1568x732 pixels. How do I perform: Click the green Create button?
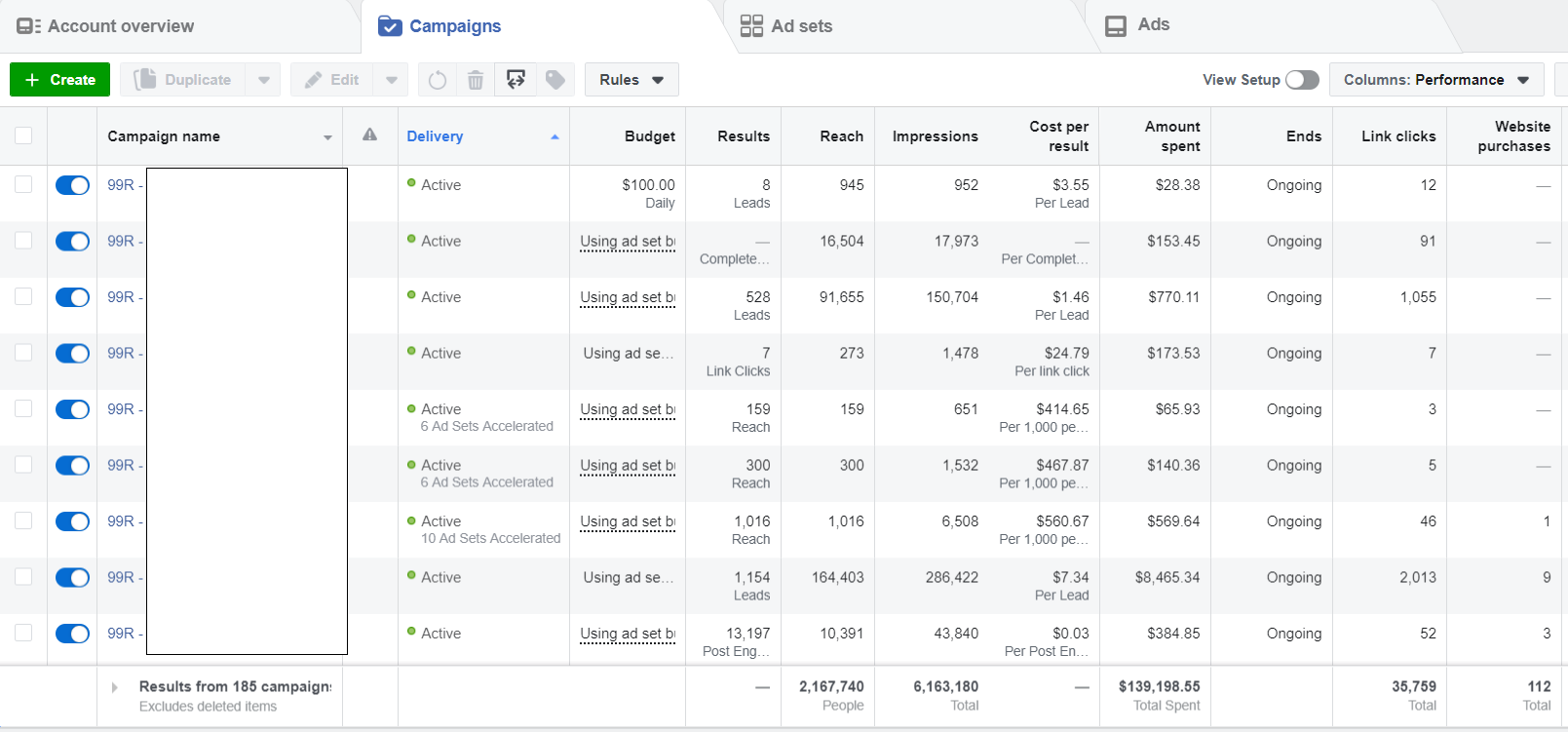59,80
